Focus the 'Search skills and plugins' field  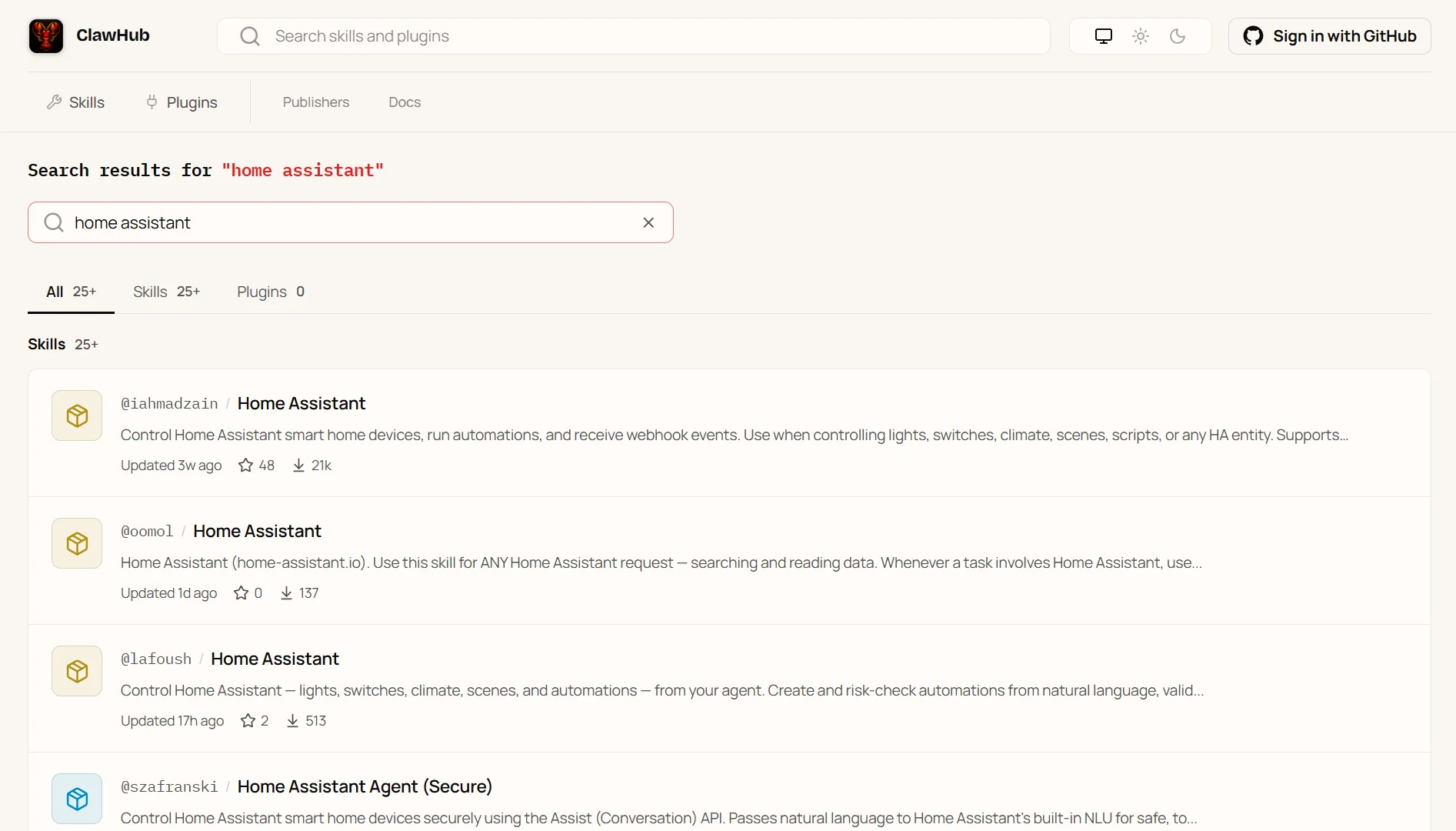click(x=633, y=36)
